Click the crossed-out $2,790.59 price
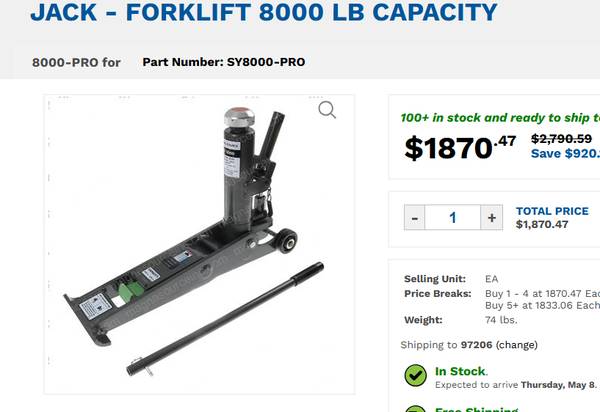Viewport: 600px width, 412px height. tap(561, 138)
